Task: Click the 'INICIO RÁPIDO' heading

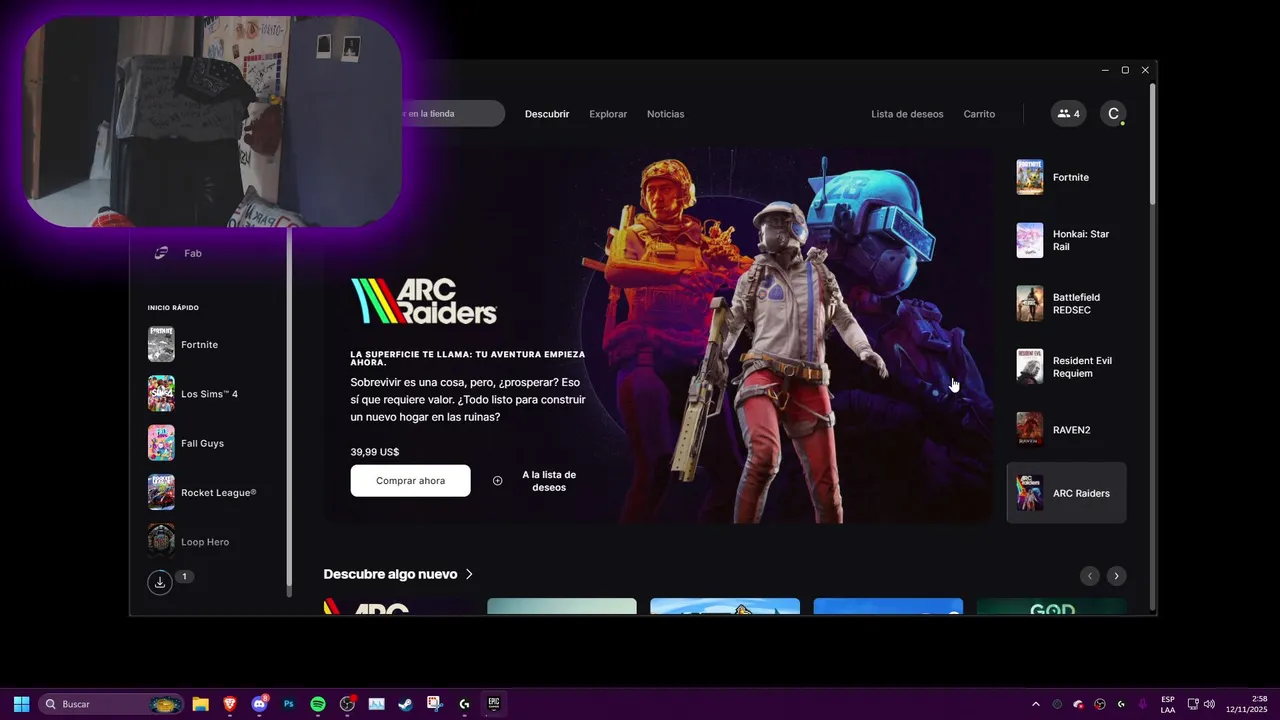Action: pyautogui.click(x=173, y=308)
